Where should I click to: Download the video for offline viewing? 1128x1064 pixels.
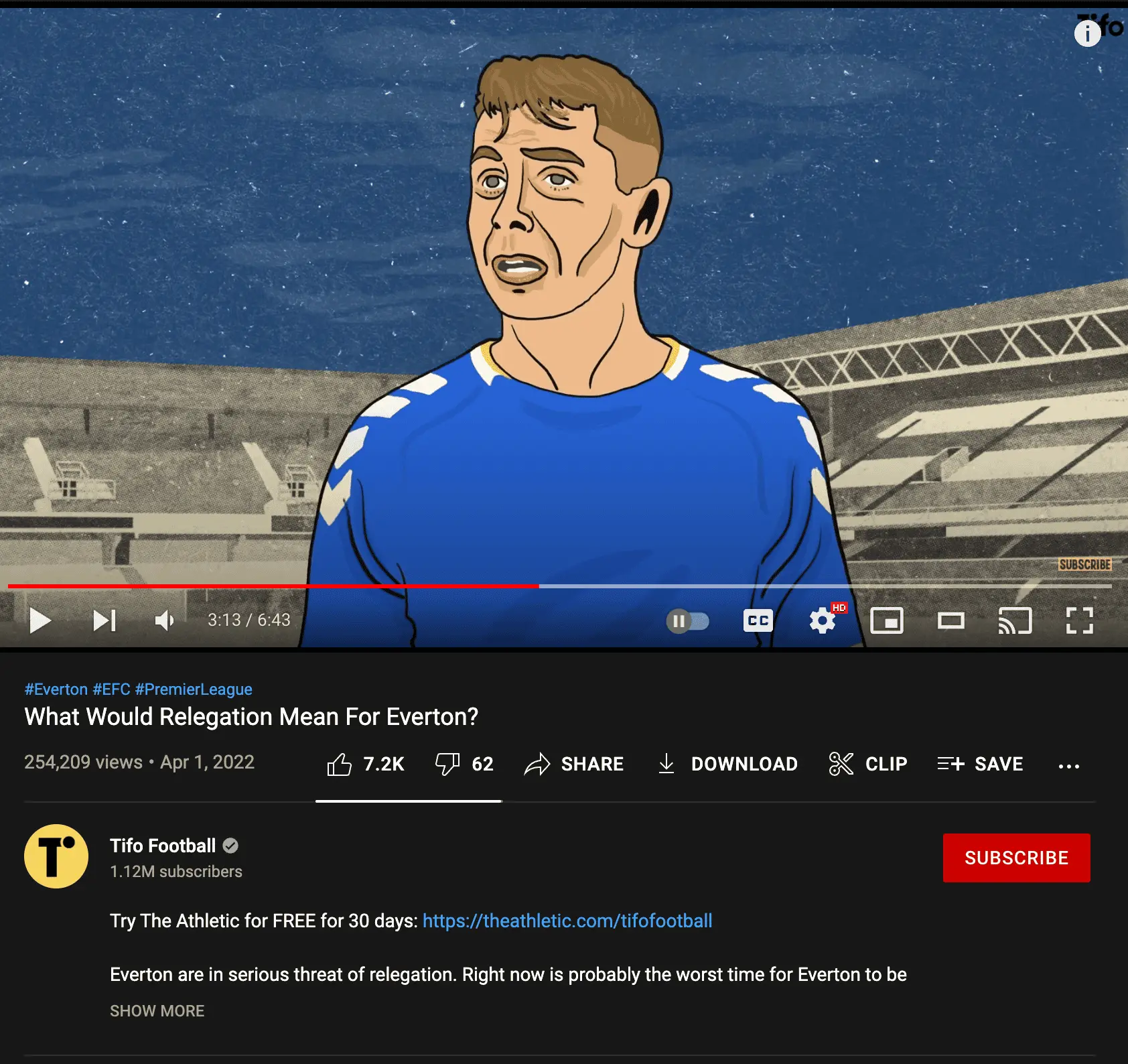coord(727,764)
